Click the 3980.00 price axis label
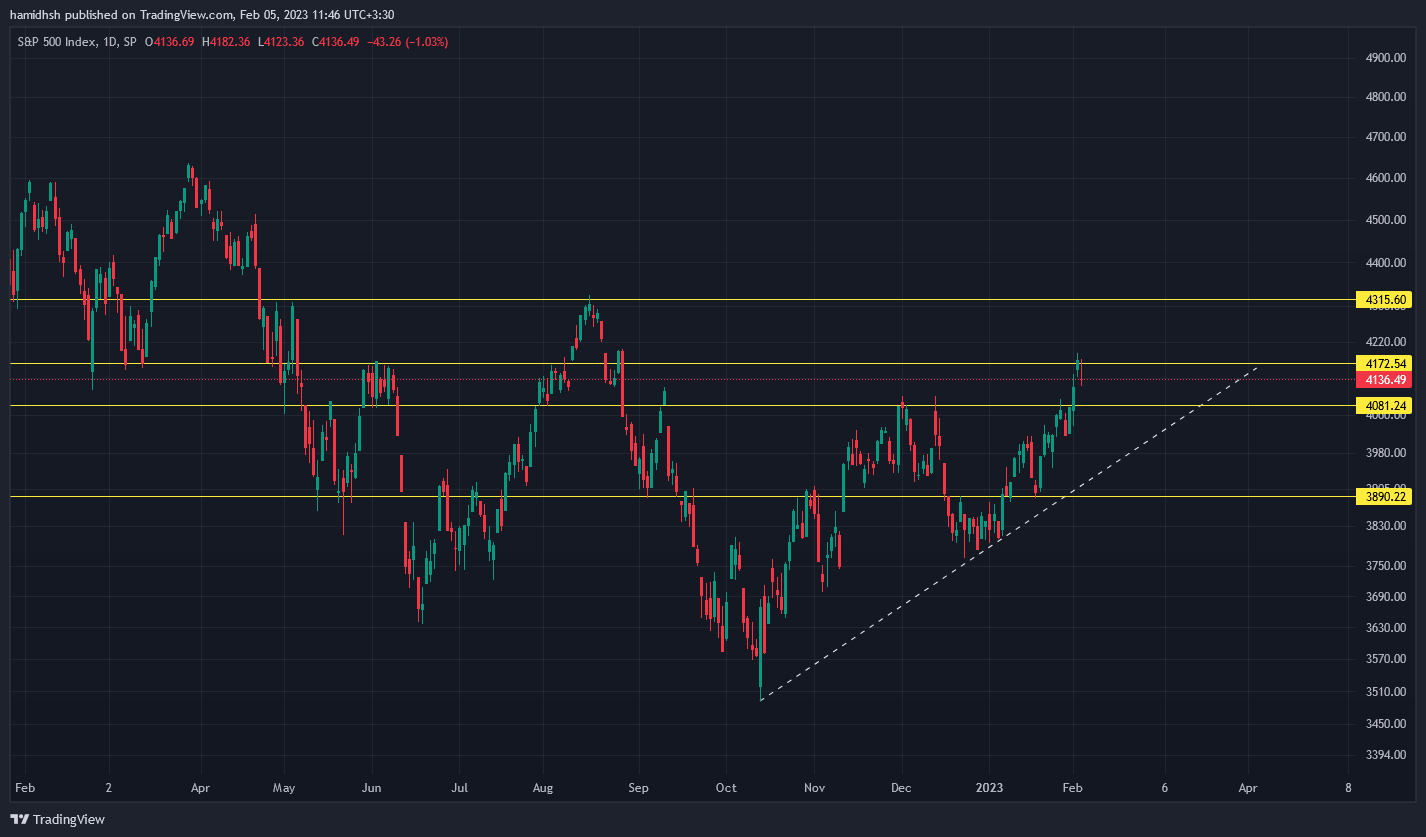This screenshot has height=837, width=1426. [1386, 453]
